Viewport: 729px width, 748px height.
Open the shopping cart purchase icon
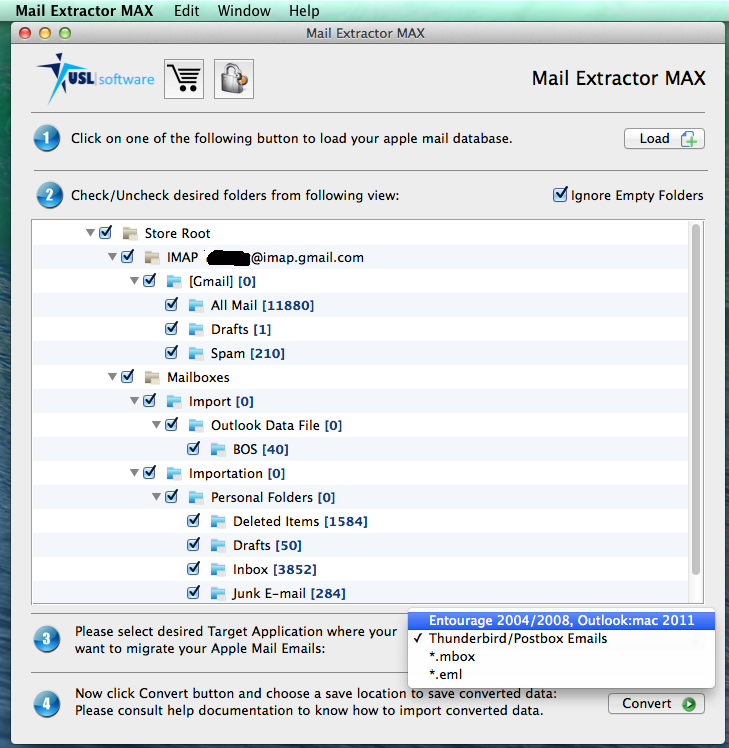click(x=184, y=79)
